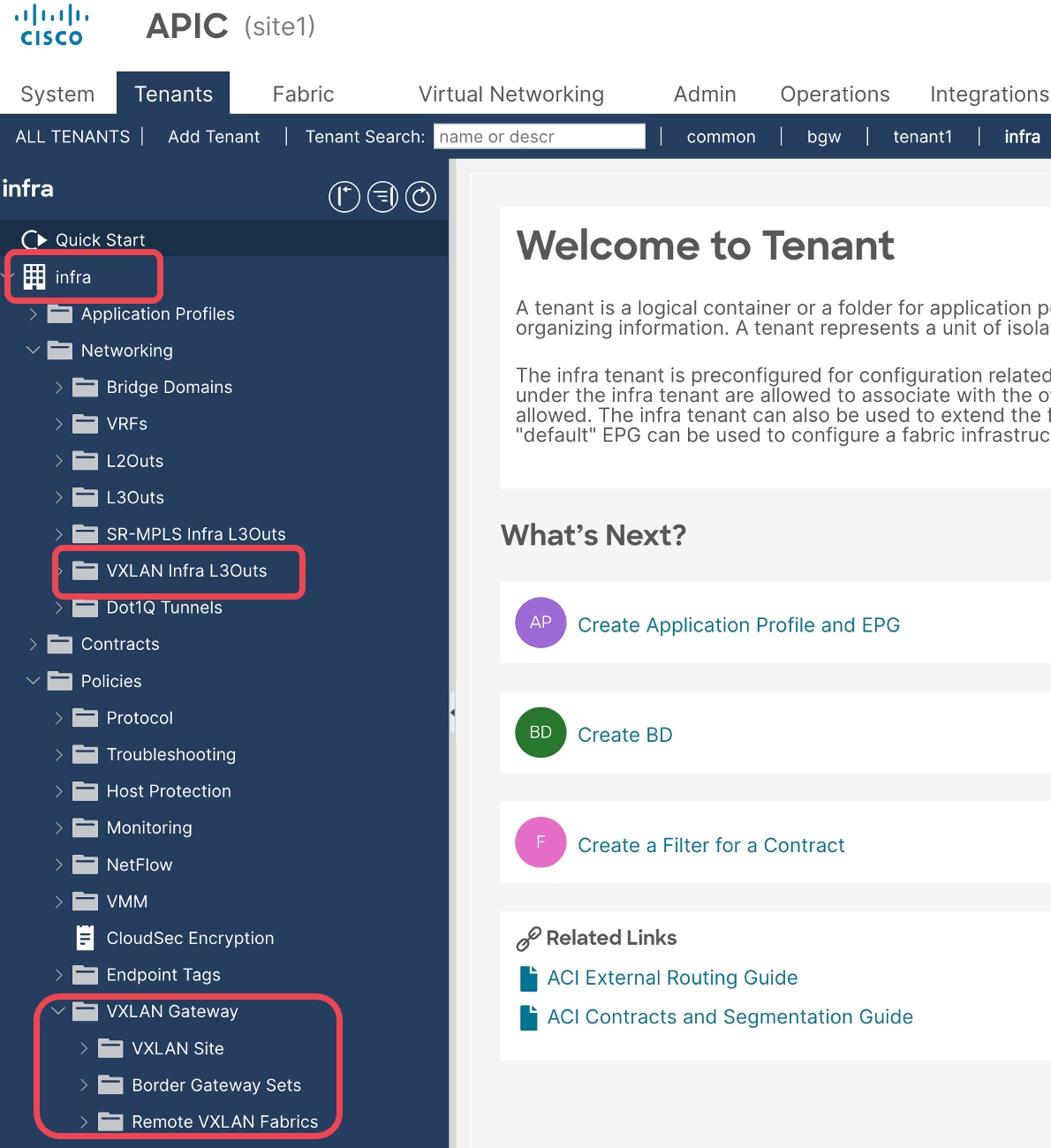Expand the Application Profiles node
Screen dimensions: 1051x1148
(x=34, y=313)
